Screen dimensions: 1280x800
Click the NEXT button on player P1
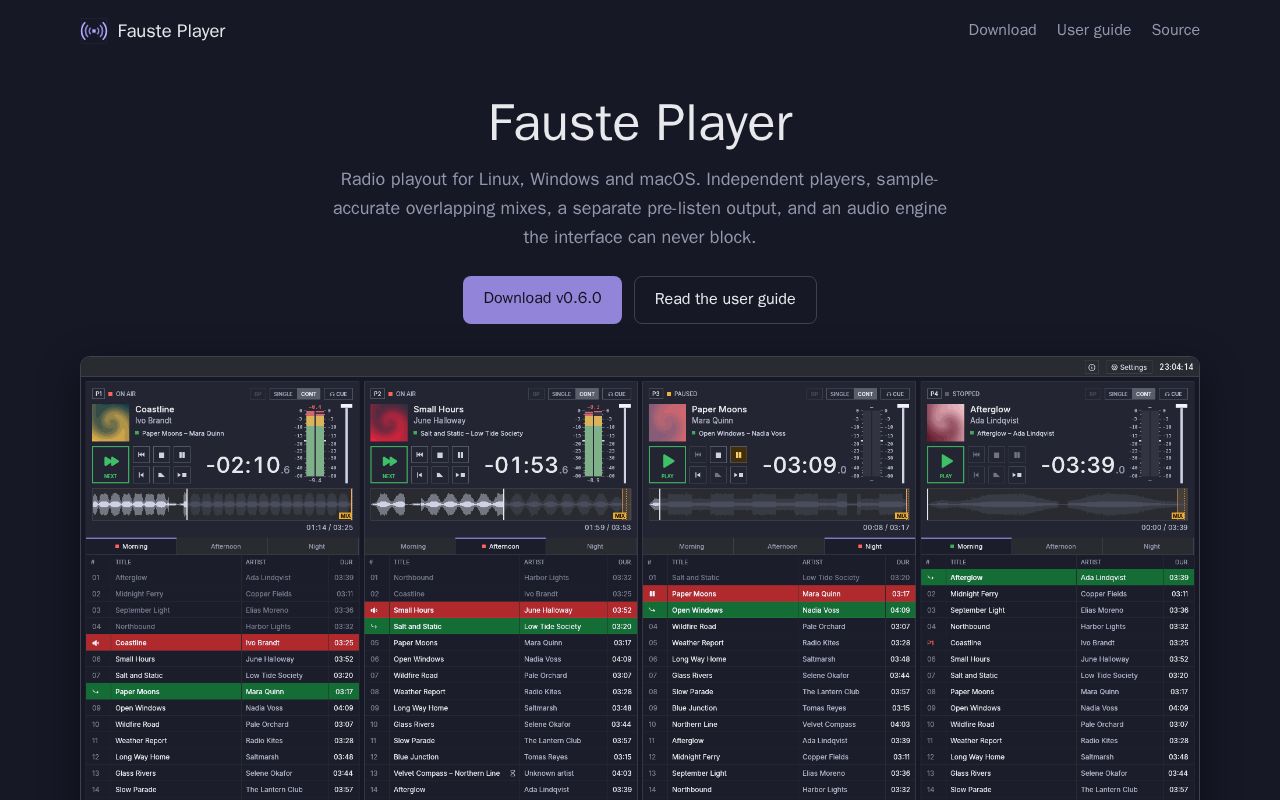(110, 464)
